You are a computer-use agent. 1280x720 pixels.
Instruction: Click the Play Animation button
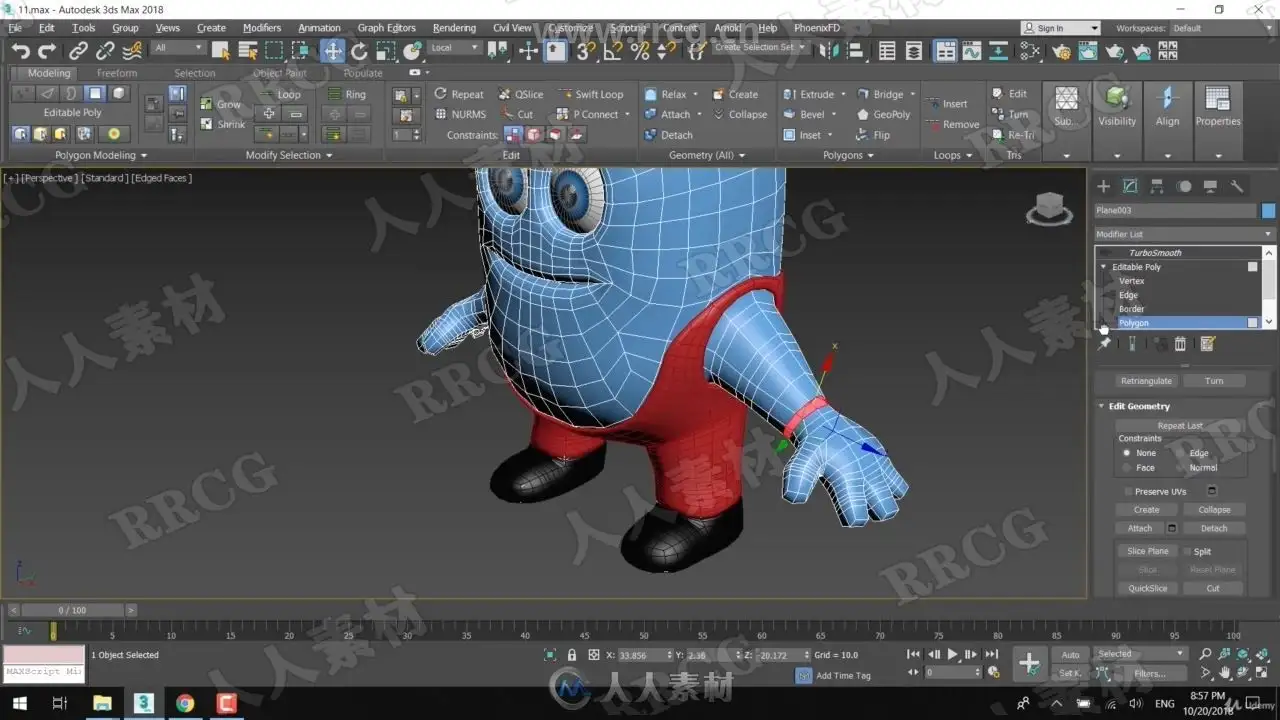(952, 655)
